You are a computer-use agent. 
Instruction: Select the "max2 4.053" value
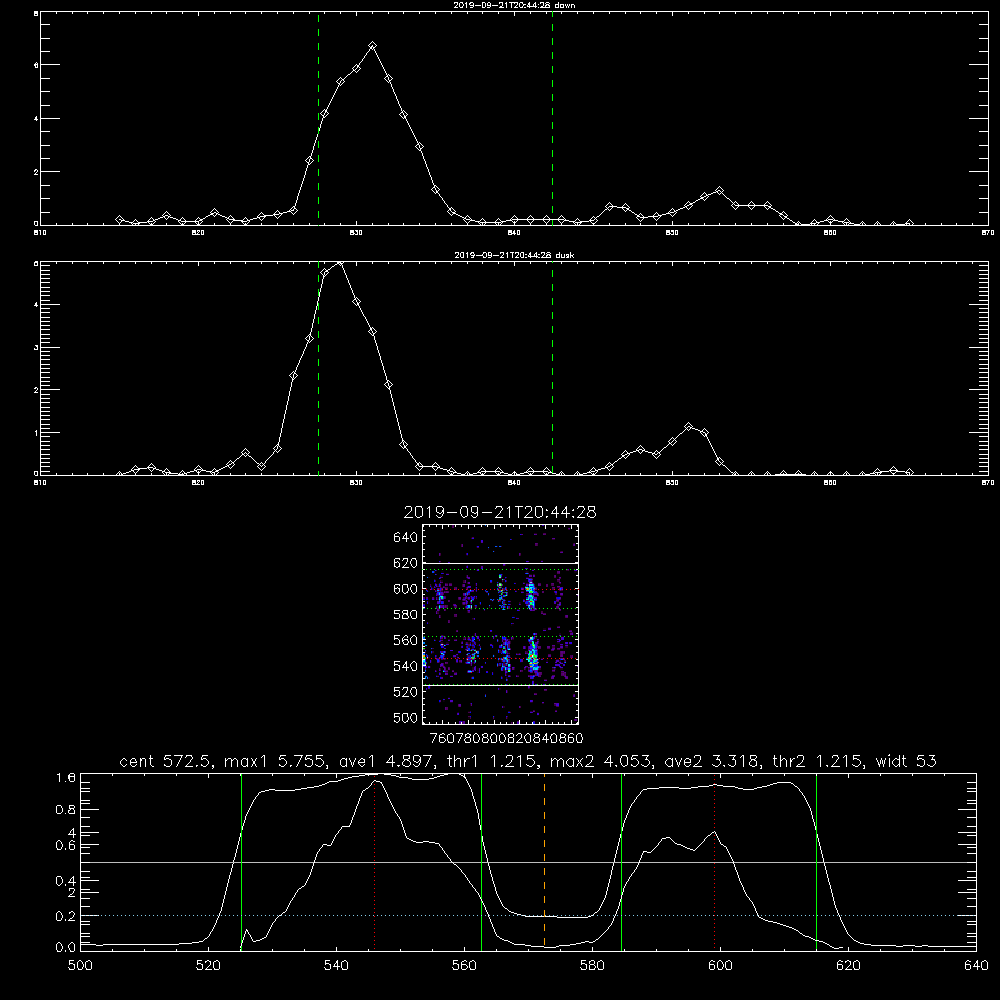click(x=601, y=761)
